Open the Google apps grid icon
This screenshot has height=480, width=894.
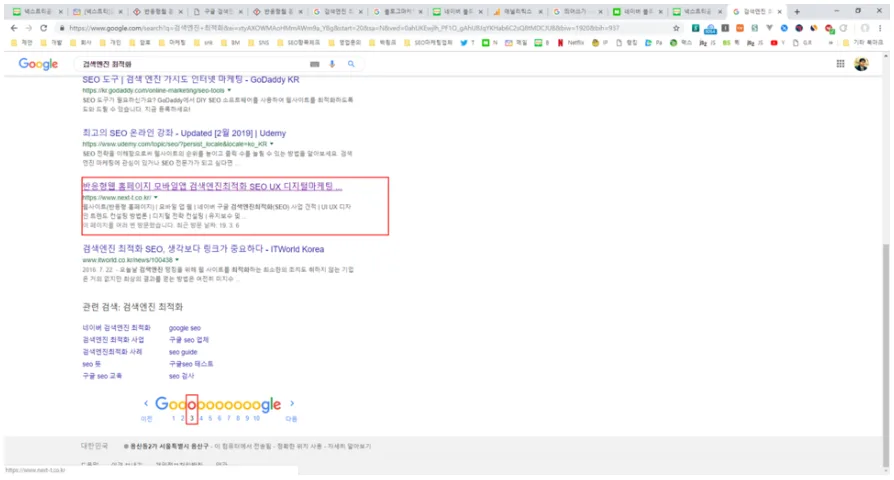tap(840, 64)
